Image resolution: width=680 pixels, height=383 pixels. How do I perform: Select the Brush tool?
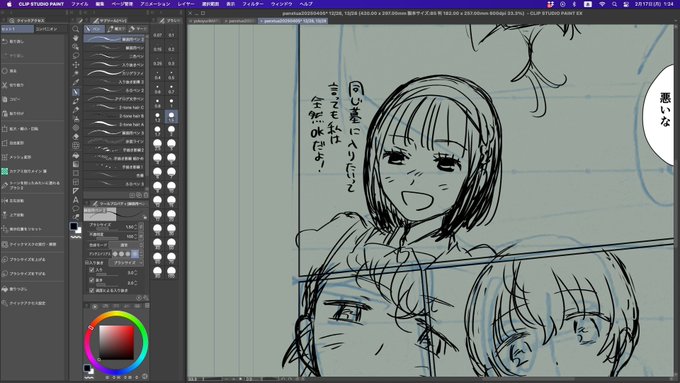pyautogui.click(x=76, y=110)
